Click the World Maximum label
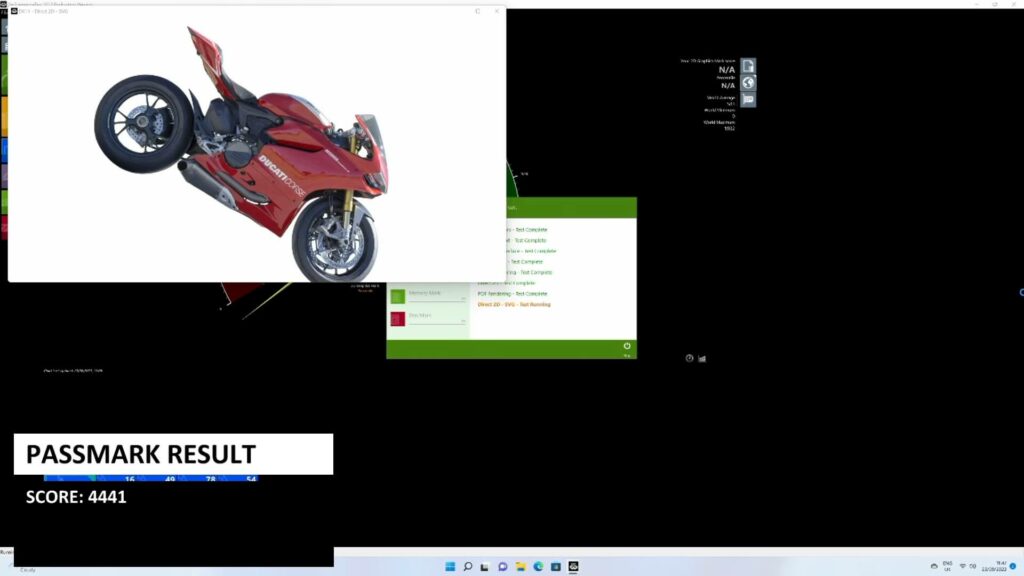 (x=718, y=122)
